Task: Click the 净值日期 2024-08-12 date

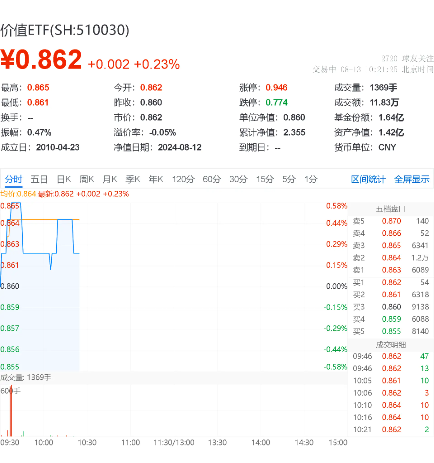Action: (180, 147)
